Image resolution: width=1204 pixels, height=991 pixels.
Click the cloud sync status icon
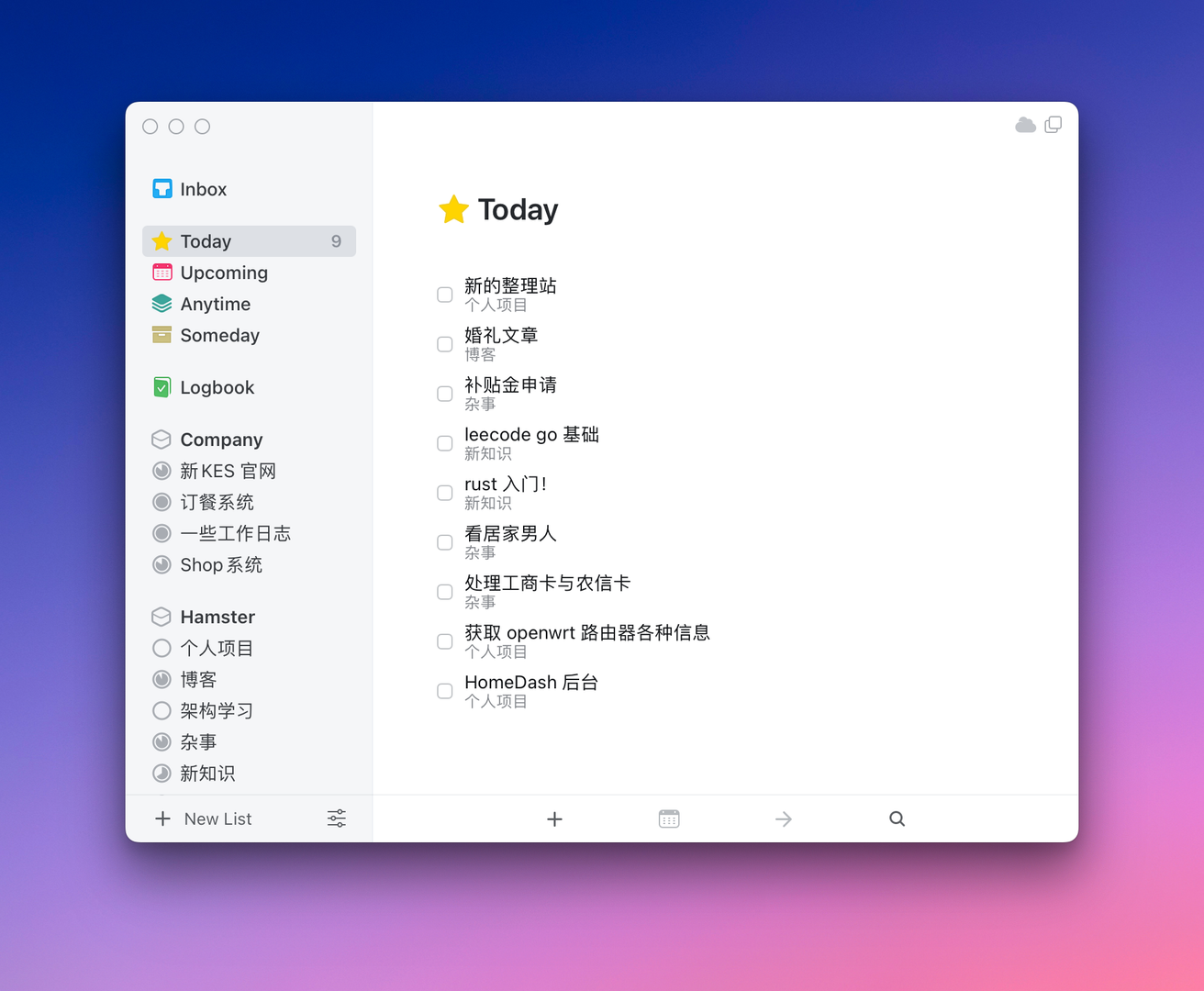point(1025,125)
